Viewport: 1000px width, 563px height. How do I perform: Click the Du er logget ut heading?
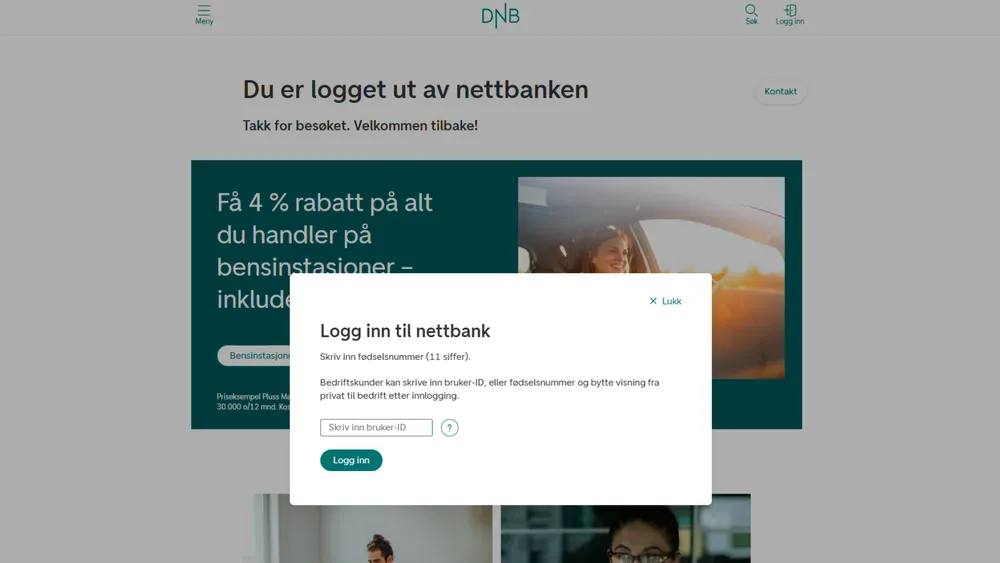[x=415, y=90]
